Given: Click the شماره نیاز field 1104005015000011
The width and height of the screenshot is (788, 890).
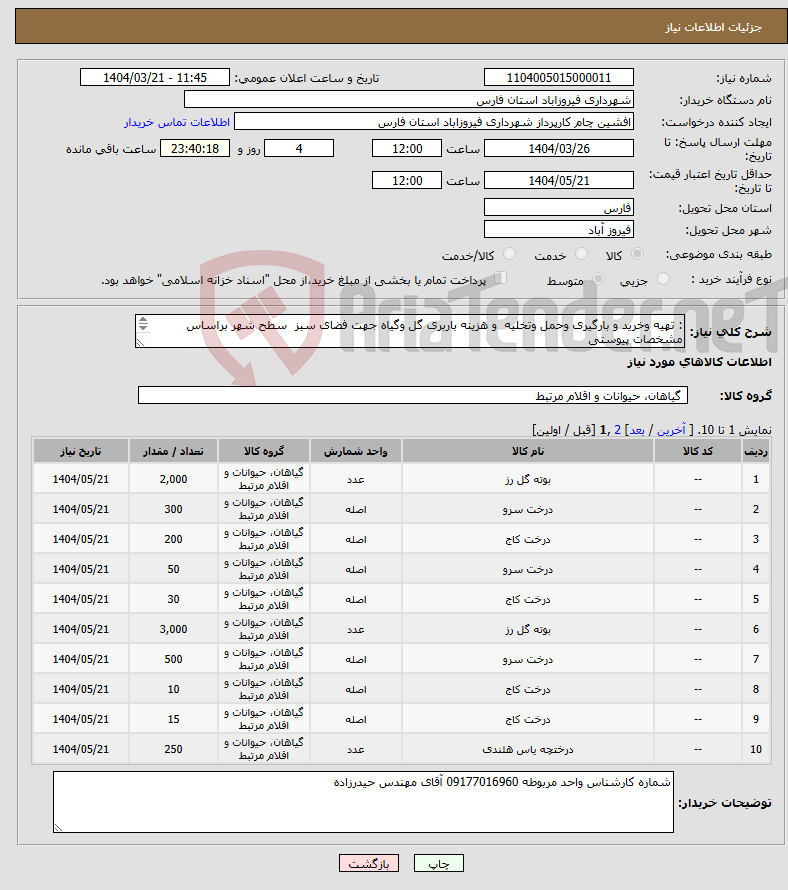Looking at the screenshot, I should 559,78.
